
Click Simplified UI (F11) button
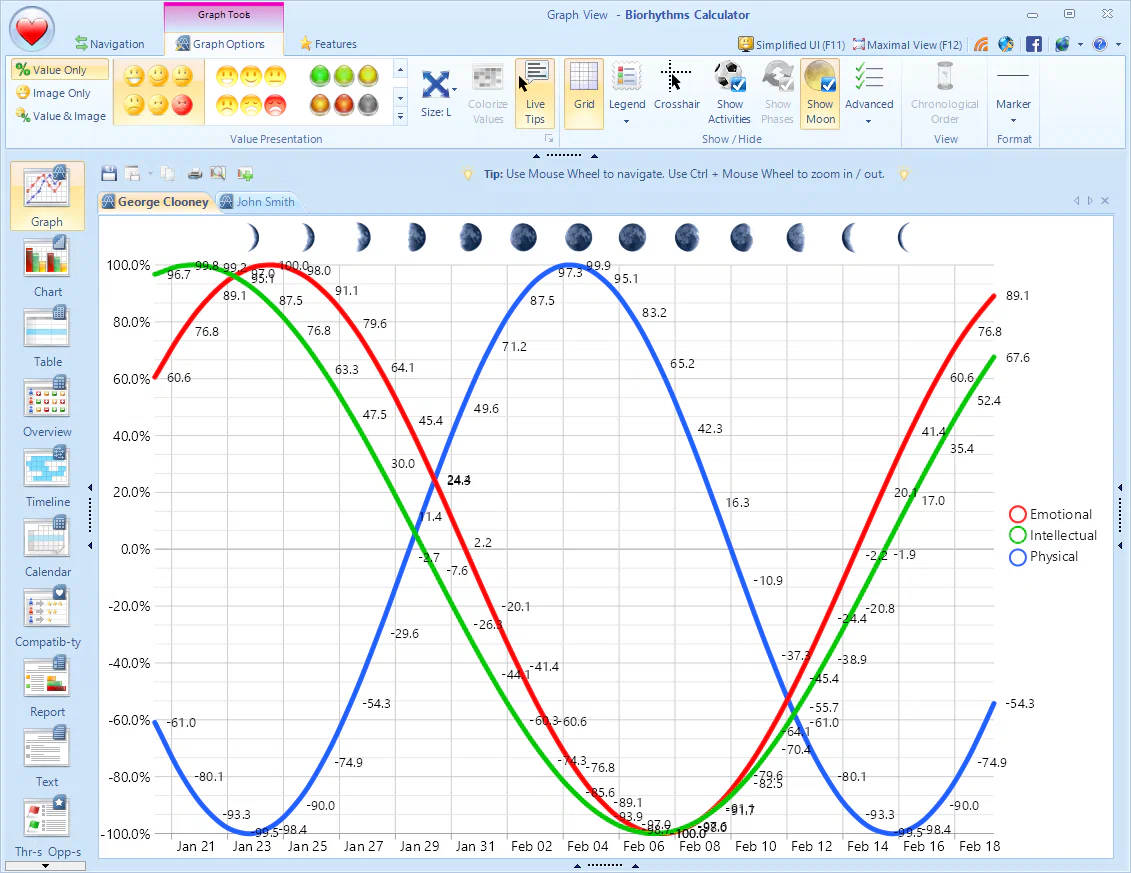(791, 44)
